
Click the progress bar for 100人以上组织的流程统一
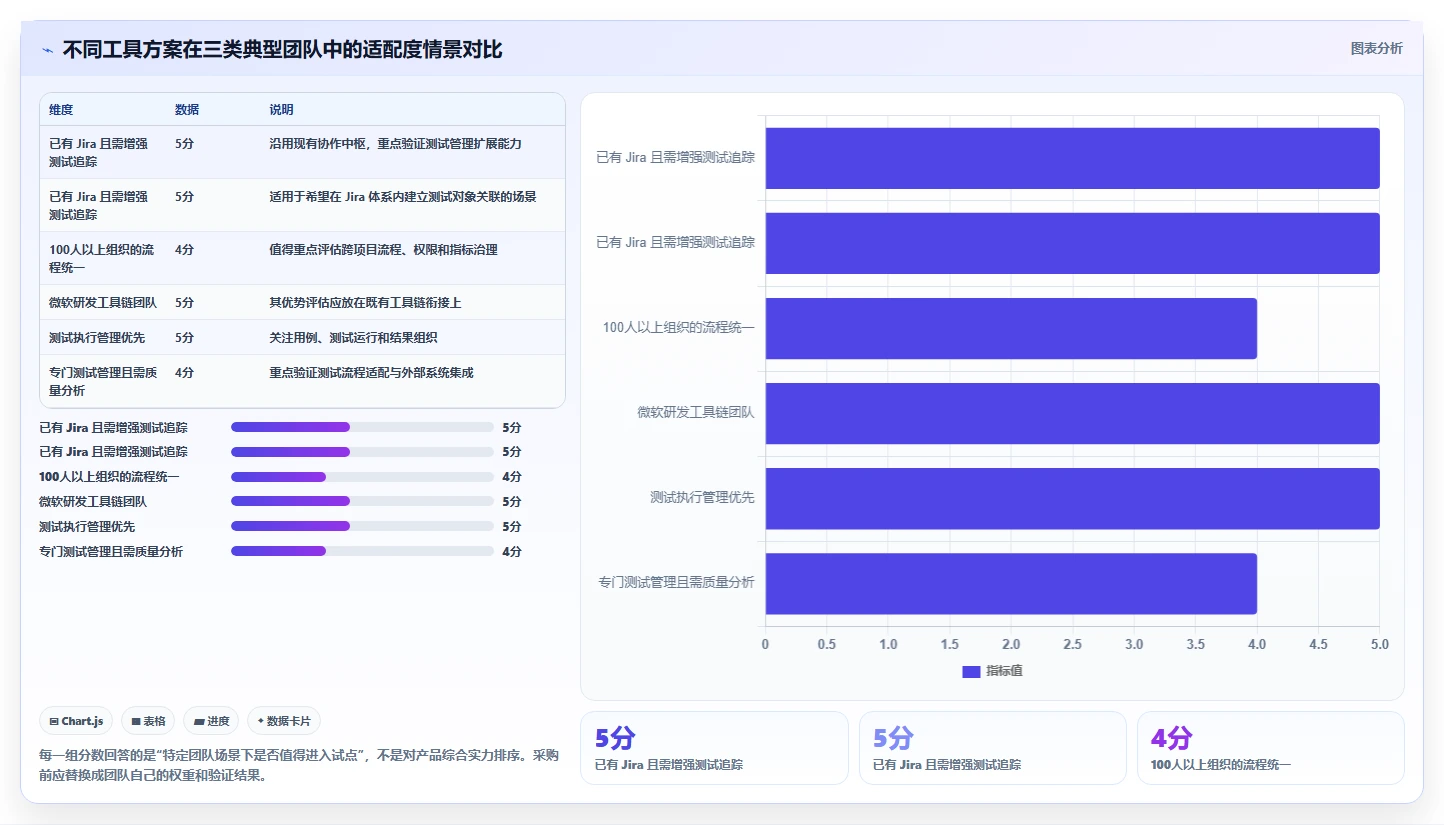pos(362,477)
